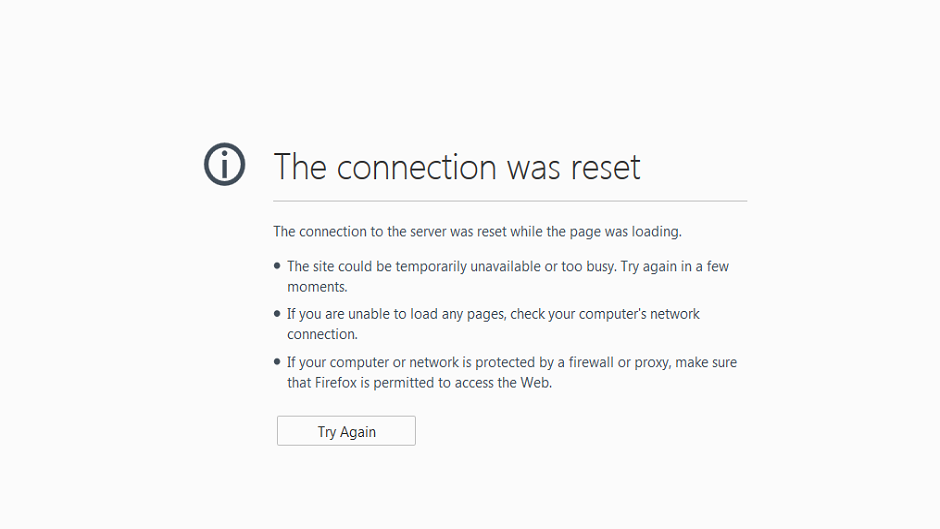The image size is (940, 529).
Task: Click the word "server" in the description
Action: pyautogui.click(x=425, y=231)
